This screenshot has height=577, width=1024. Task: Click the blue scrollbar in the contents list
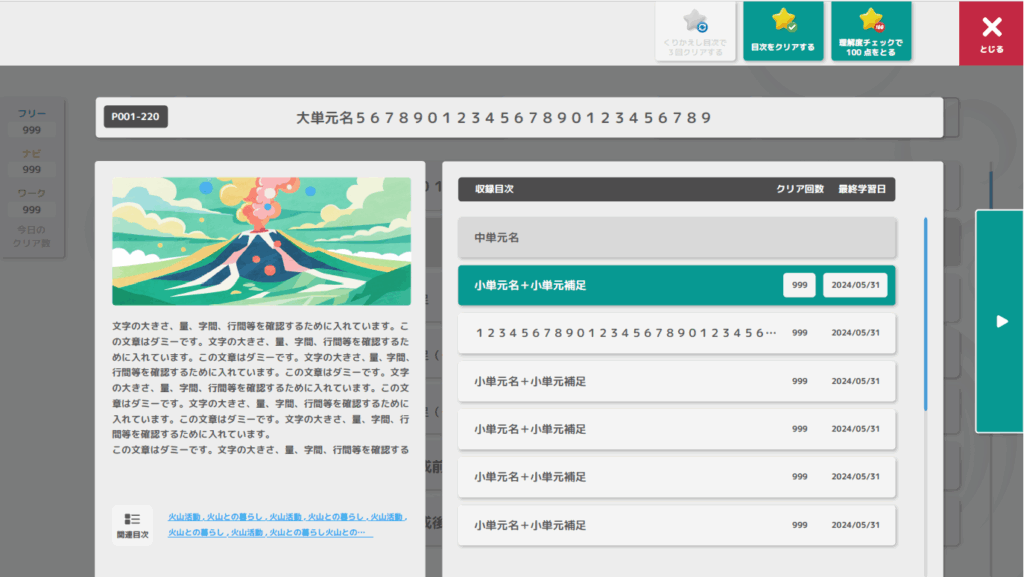926,313
